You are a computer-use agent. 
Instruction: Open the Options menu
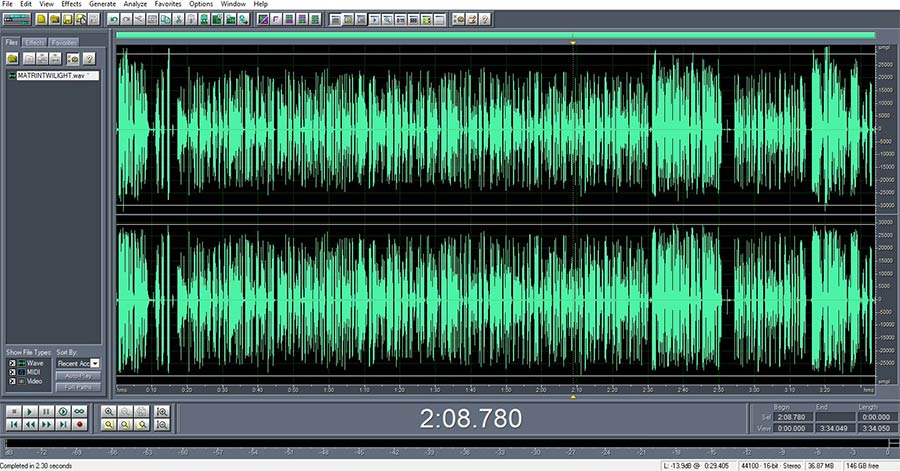[x=201, y=4]
